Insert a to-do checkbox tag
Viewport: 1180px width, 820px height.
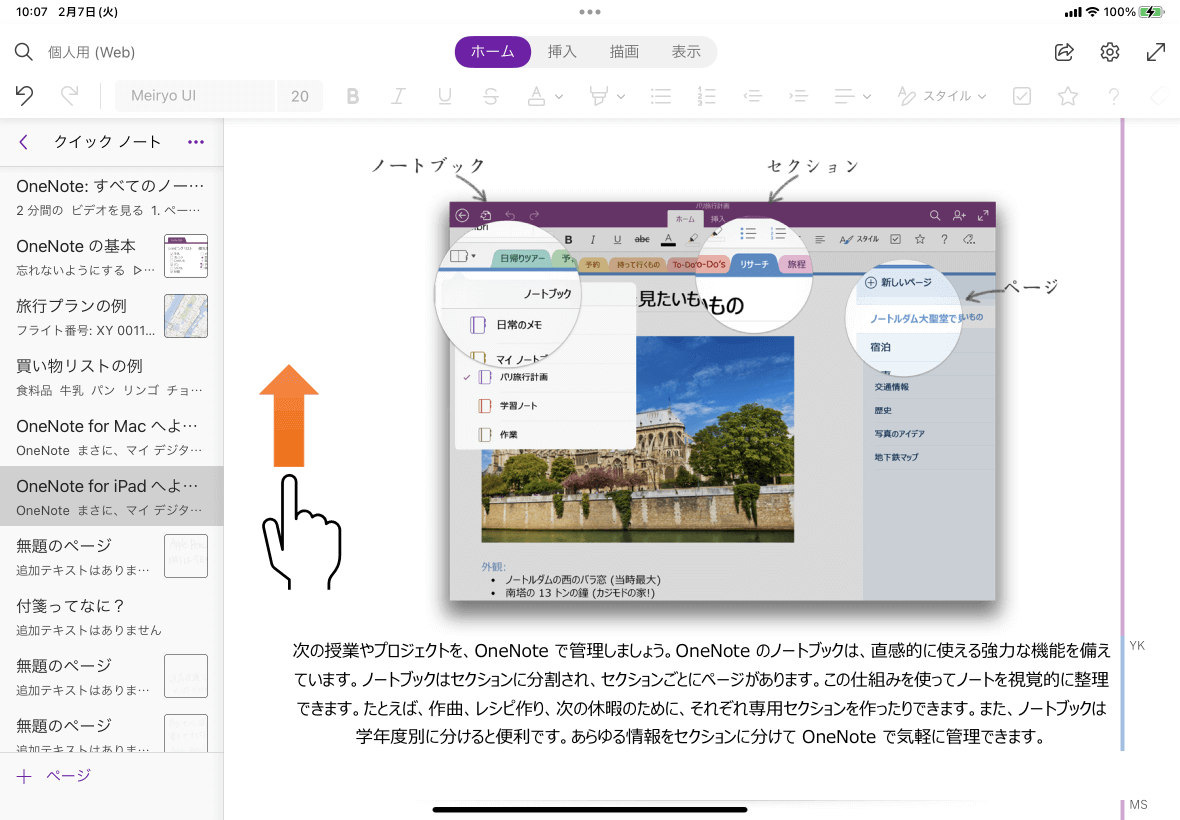click(x=1022, y=96)
